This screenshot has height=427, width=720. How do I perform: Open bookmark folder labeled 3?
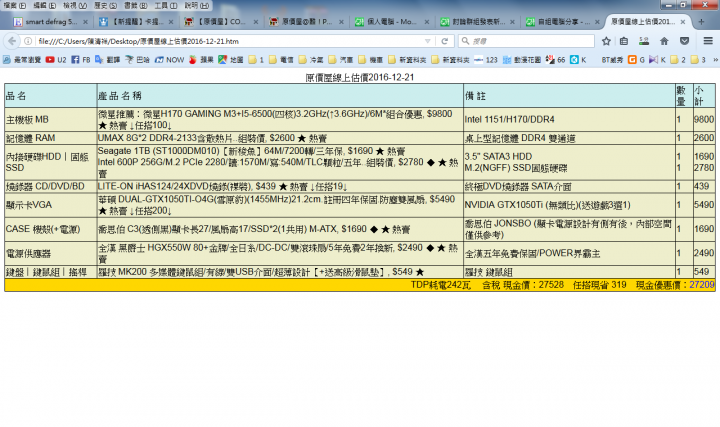pos(698,60)
